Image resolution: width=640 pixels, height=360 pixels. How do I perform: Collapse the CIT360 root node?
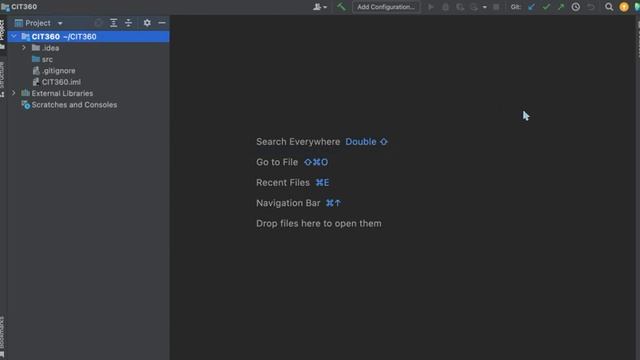coord(14,36)
